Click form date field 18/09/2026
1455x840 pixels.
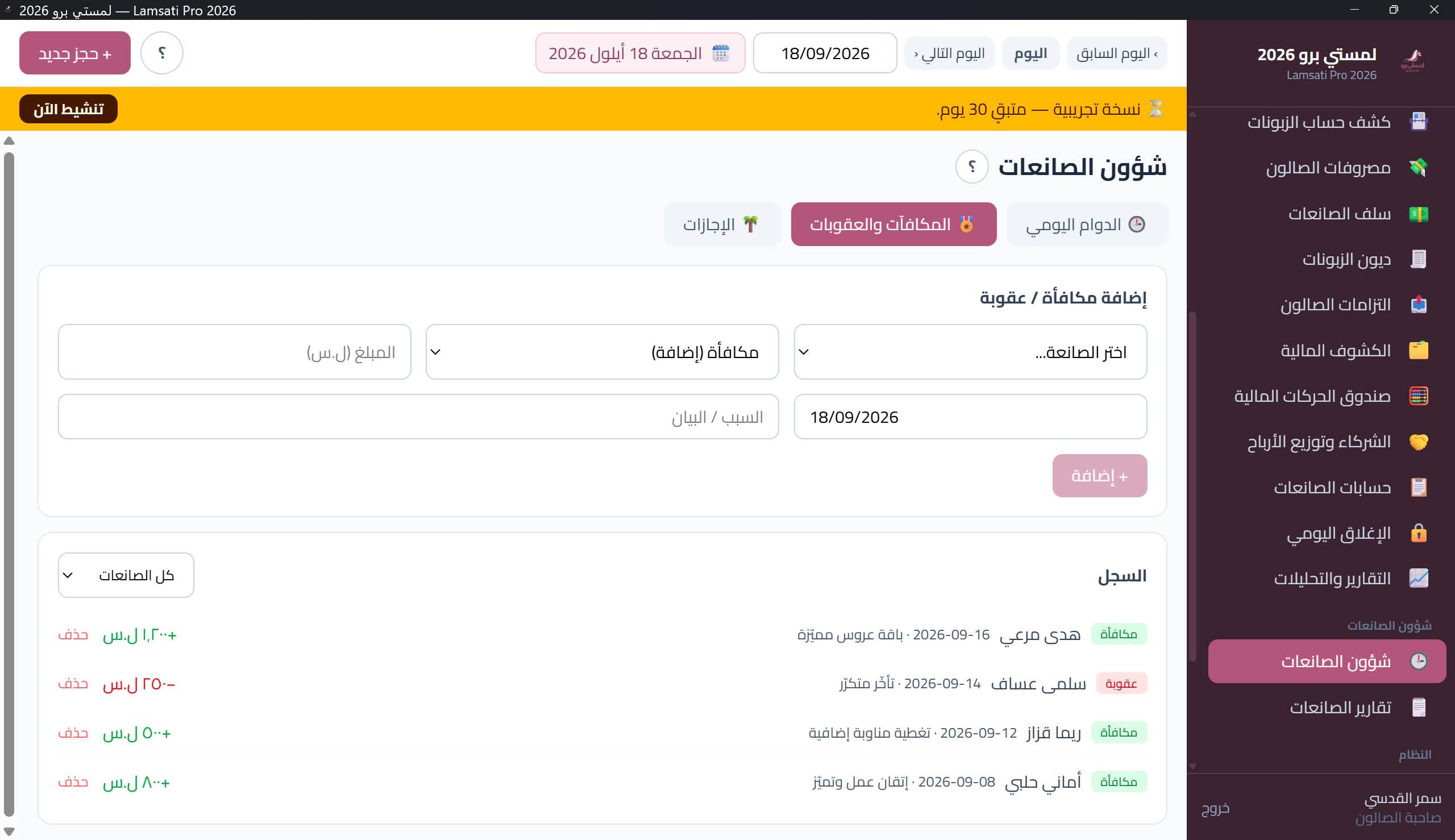pos(970,417)
